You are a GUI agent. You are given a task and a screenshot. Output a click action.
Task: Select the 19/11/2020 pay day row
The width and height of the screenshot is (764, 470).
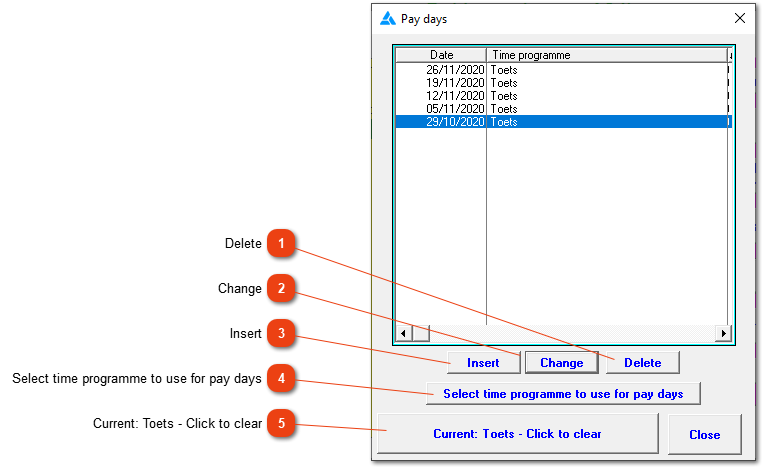click(x=563, y=83)
